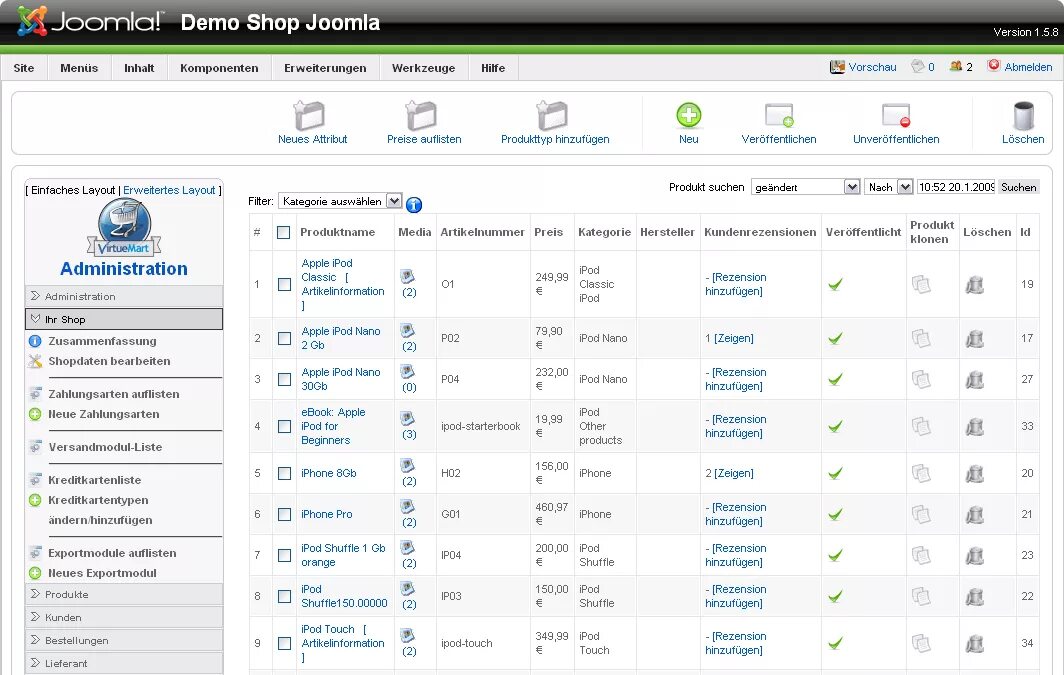Open the Werkzeuge menu
The height and width of the screenshot is (675, 1064).
point(423,68)
